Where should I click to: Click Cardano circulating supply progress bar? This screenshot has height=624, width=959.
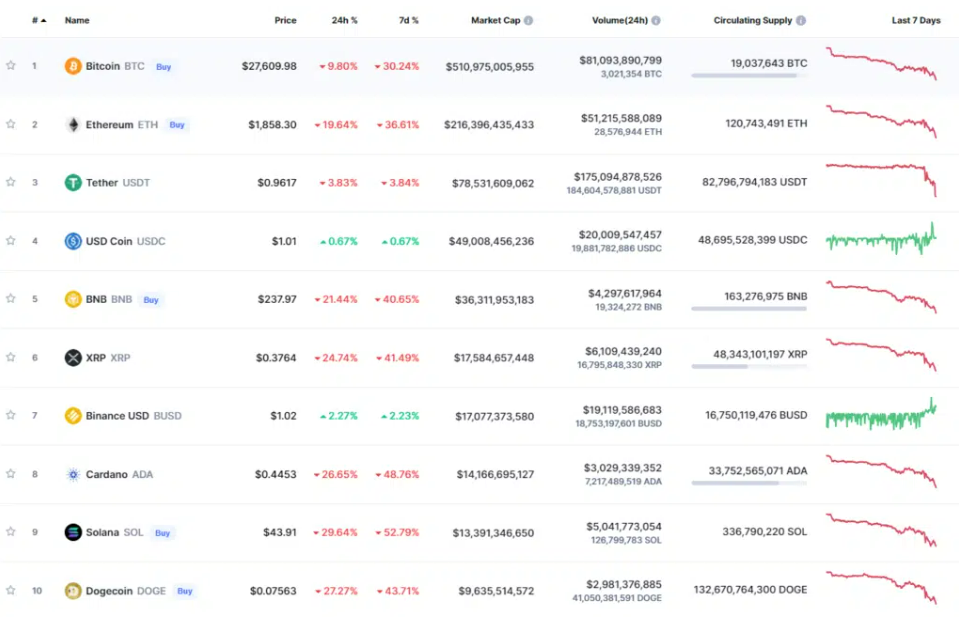(749, 483)
